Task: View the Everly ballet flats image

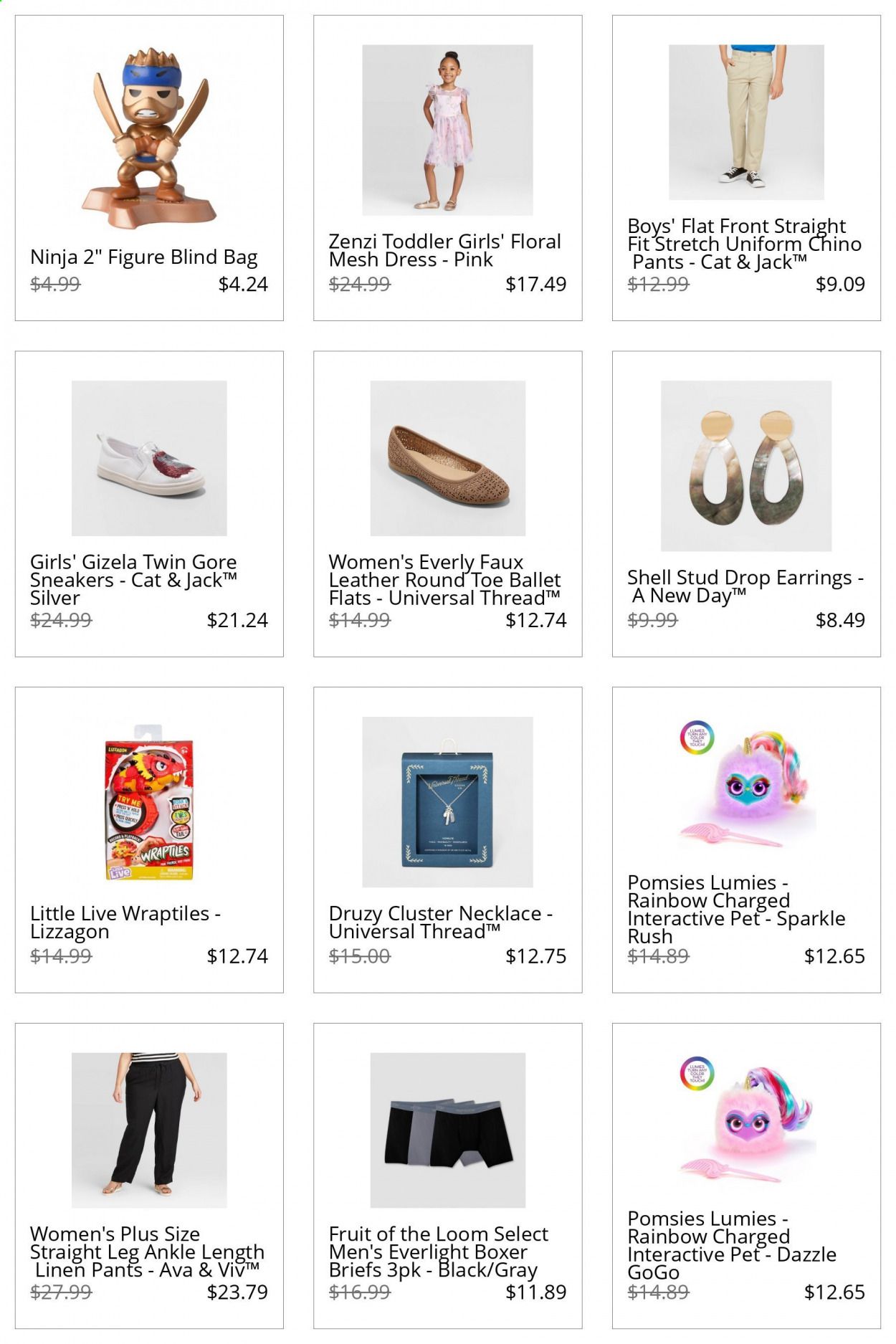Action: [447, 458]
